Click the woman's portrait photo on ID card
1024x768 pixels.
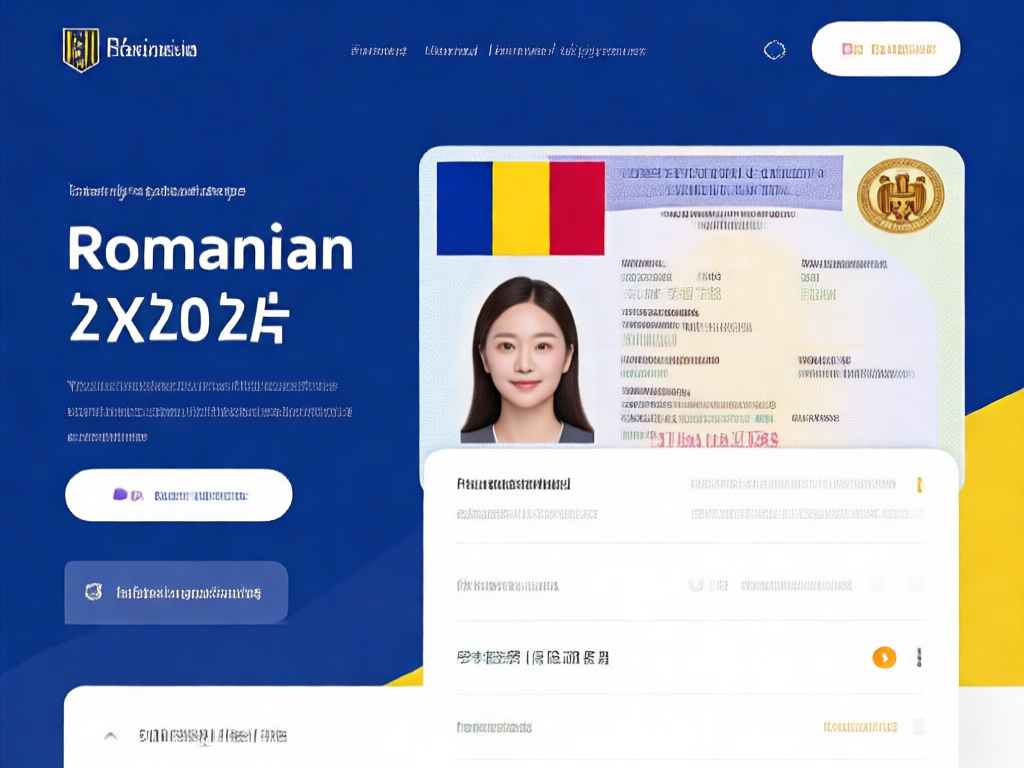coord(527,360)
